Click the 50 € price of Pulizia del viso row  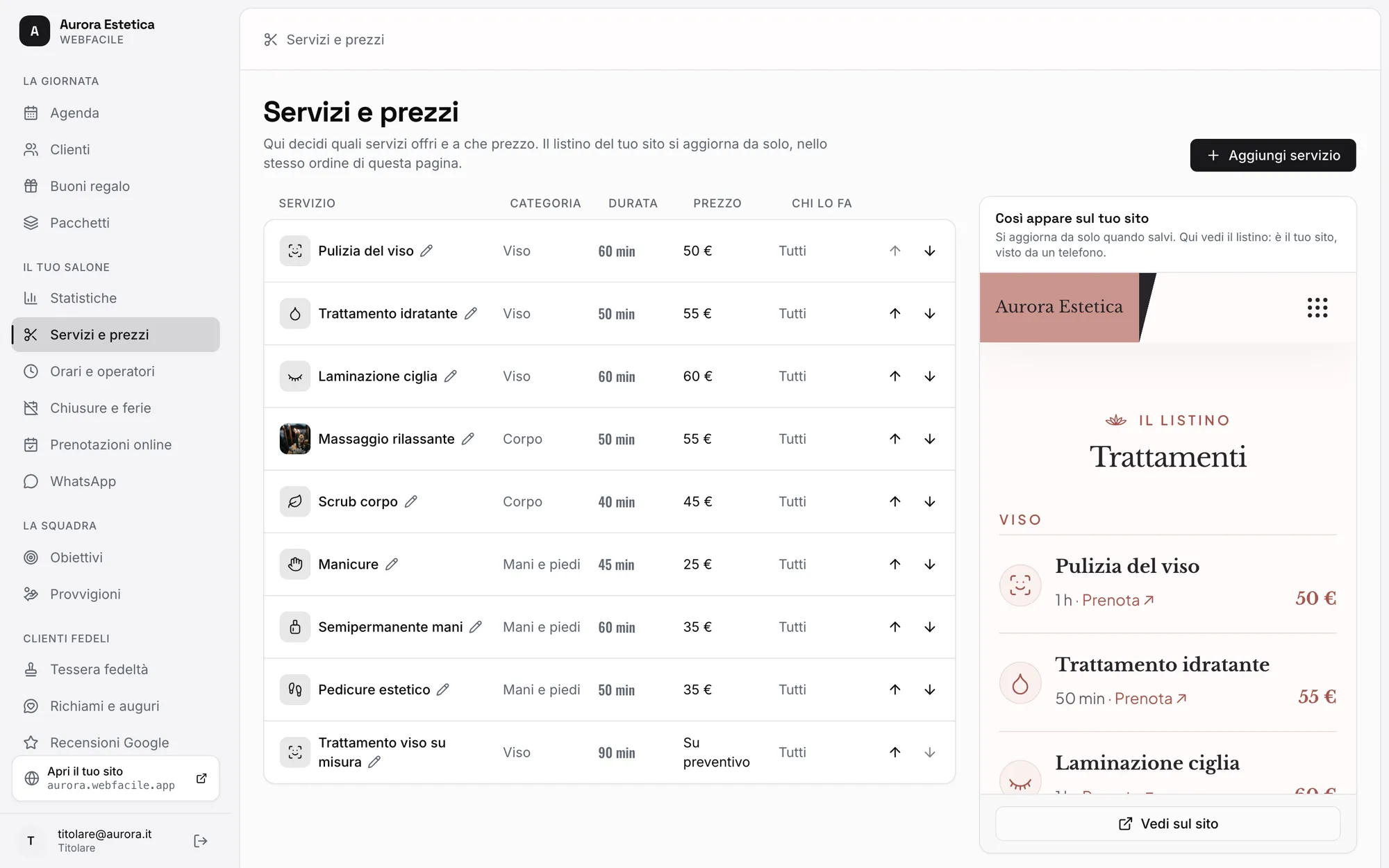697,251
